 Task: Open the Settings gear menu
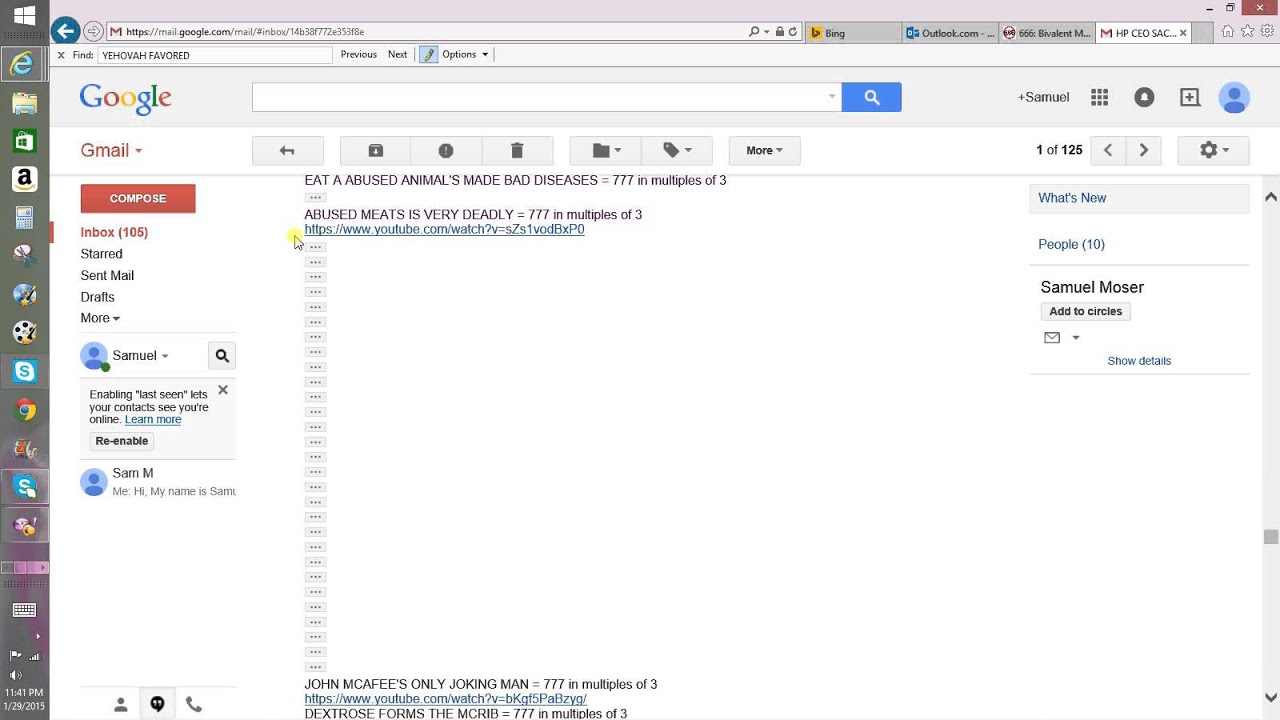click(x=1213, y=150)
